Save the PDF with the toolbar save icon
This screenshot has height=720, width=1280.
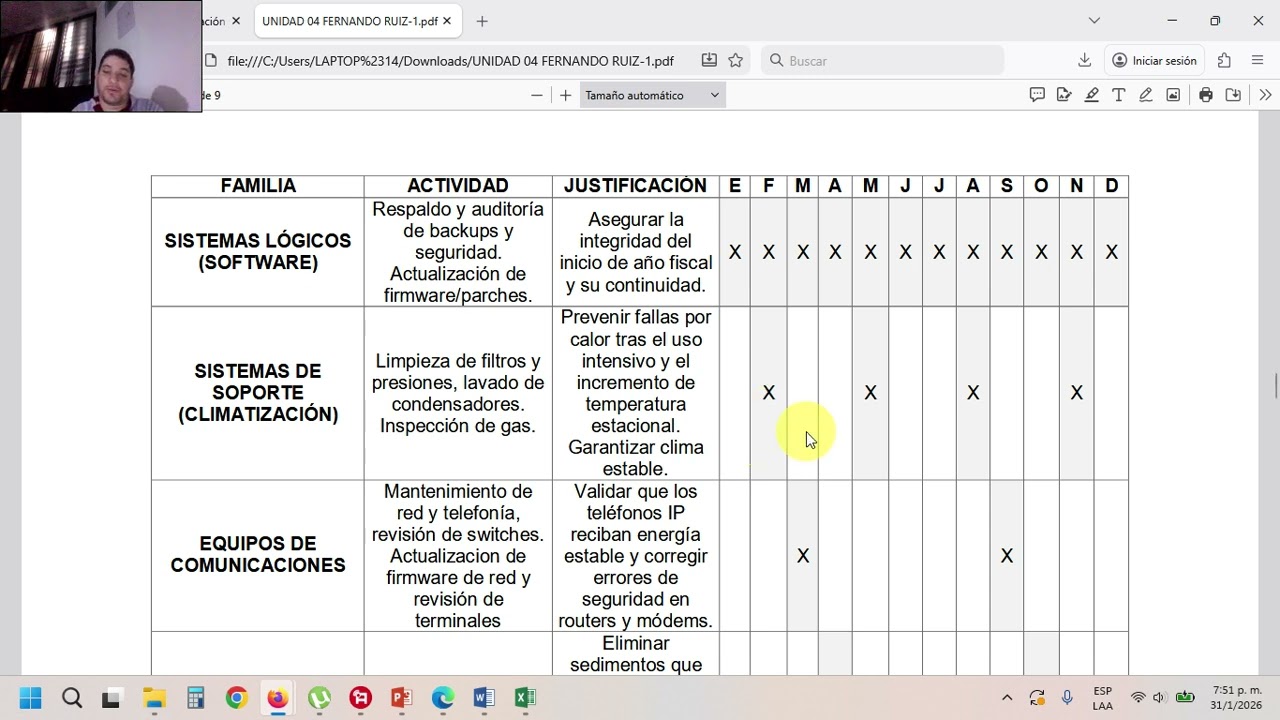click(1233, 95)
